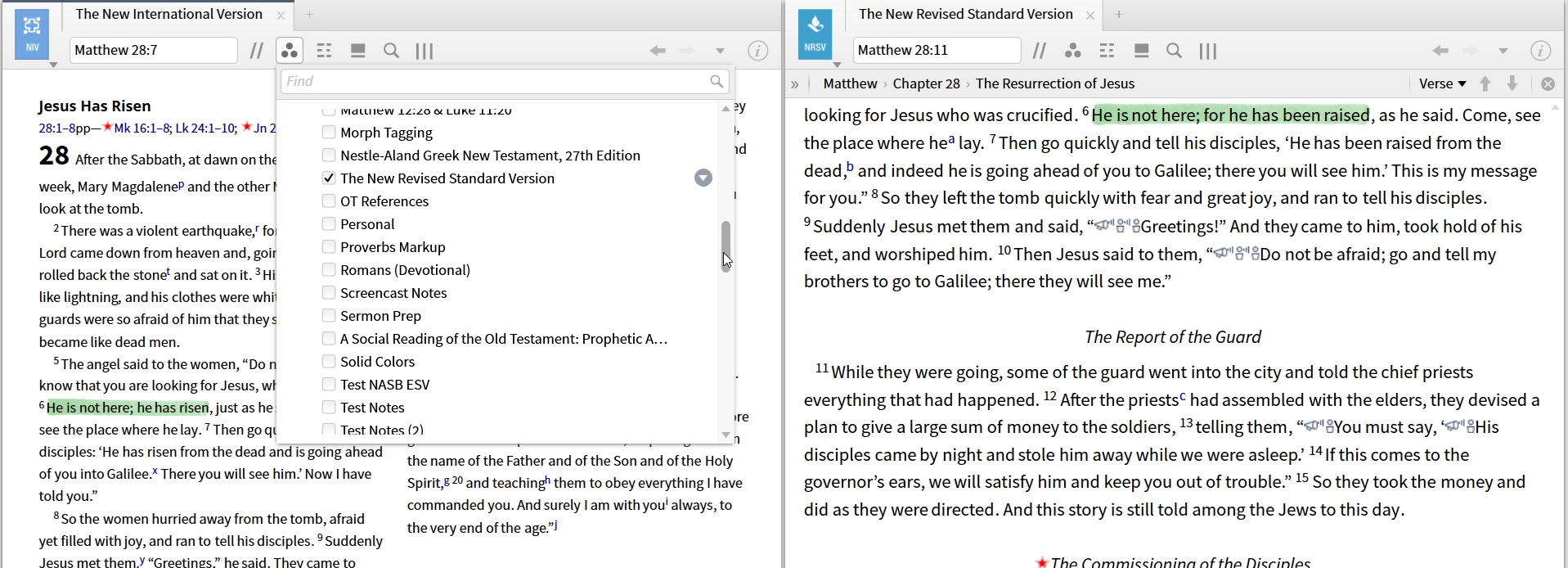This screenshot has width=1568, height=568.
Task: Click the search magnifier in Find box
Action: coord(717,81)
